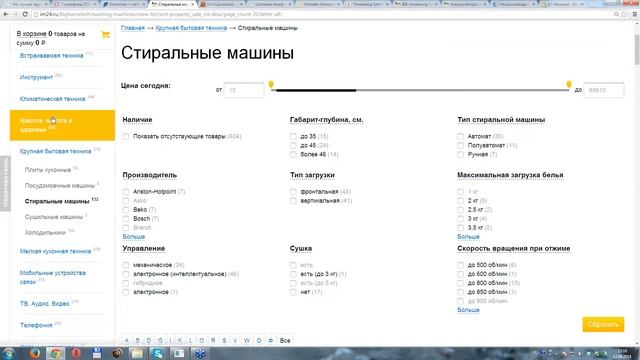Viewport: 640px width, 360px height.
Task: Filter brands by letter B
Action: [138, 340]
